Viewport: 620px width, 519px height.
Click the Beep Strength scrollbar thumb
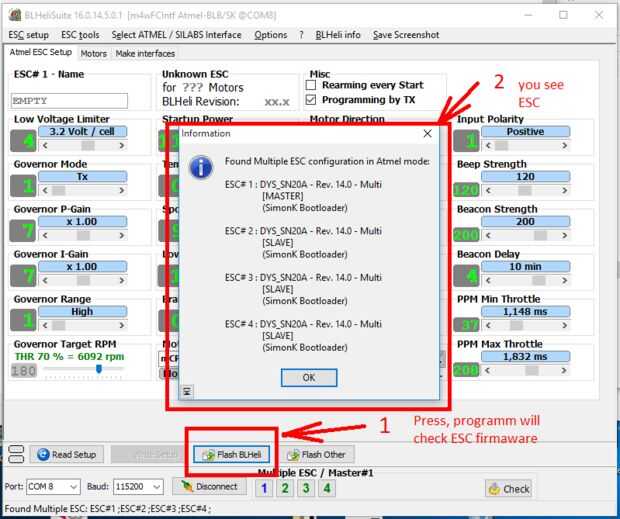click(x=525, y=191)
